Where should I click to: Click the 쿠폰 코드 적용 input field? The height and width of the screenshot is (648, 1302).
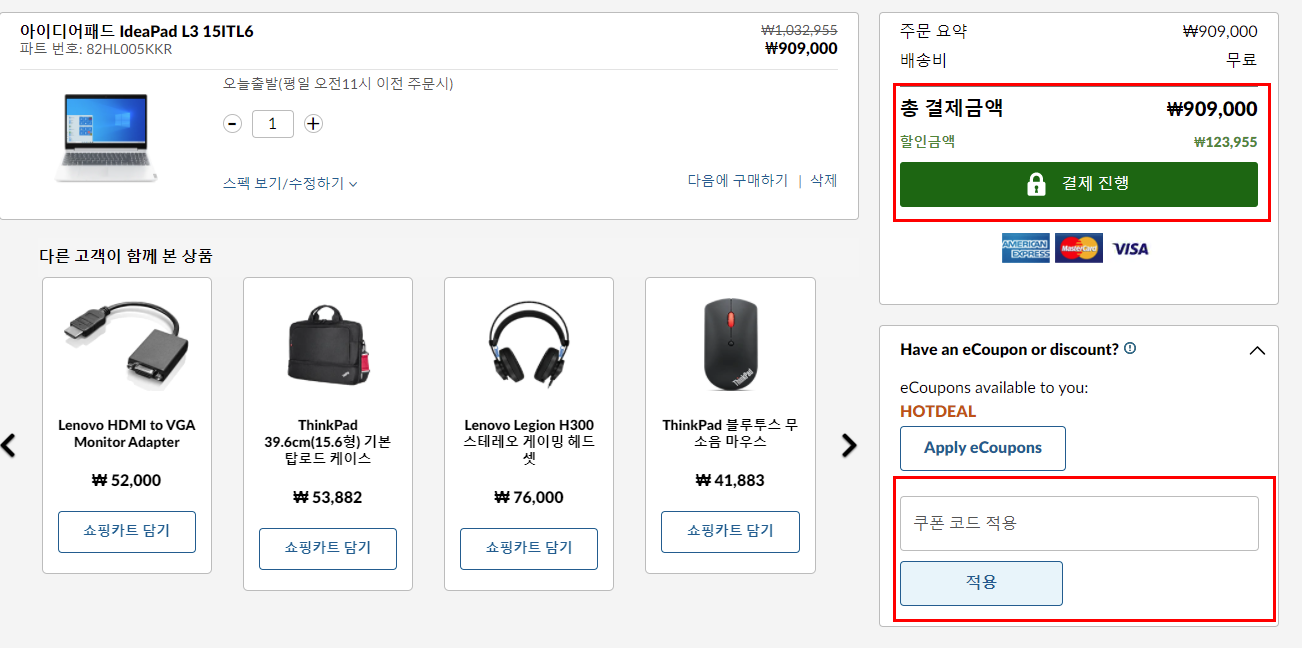(x=1079, y=523)
